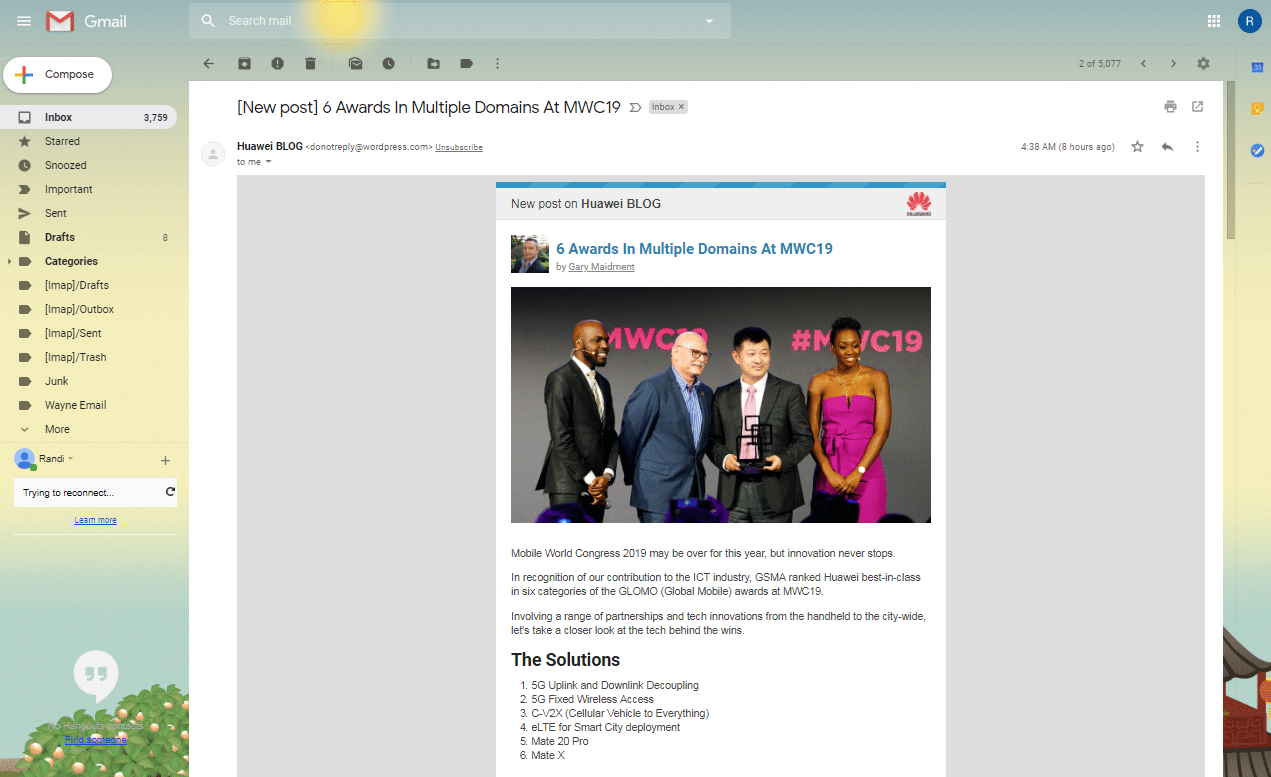Viewport: 1271px width, 777px height.
Task: Open the Move to folder icon
Action: pyautogui.click(x=433, y=63)
